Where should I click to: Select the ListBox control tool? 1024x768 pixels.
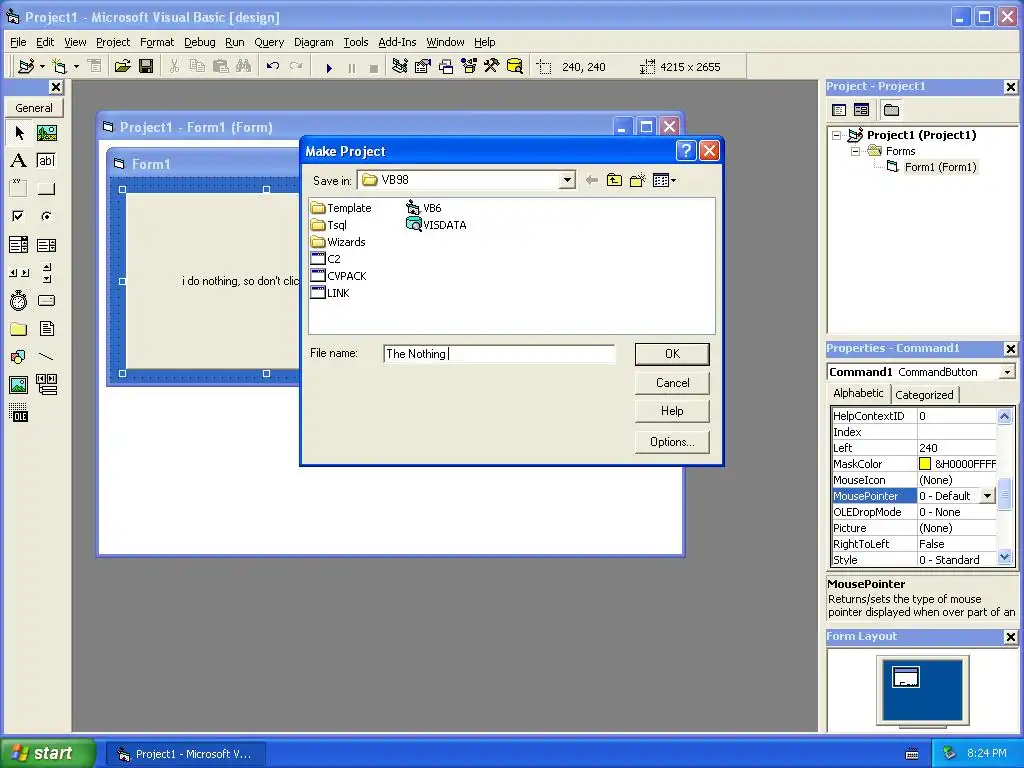(46, 245)
